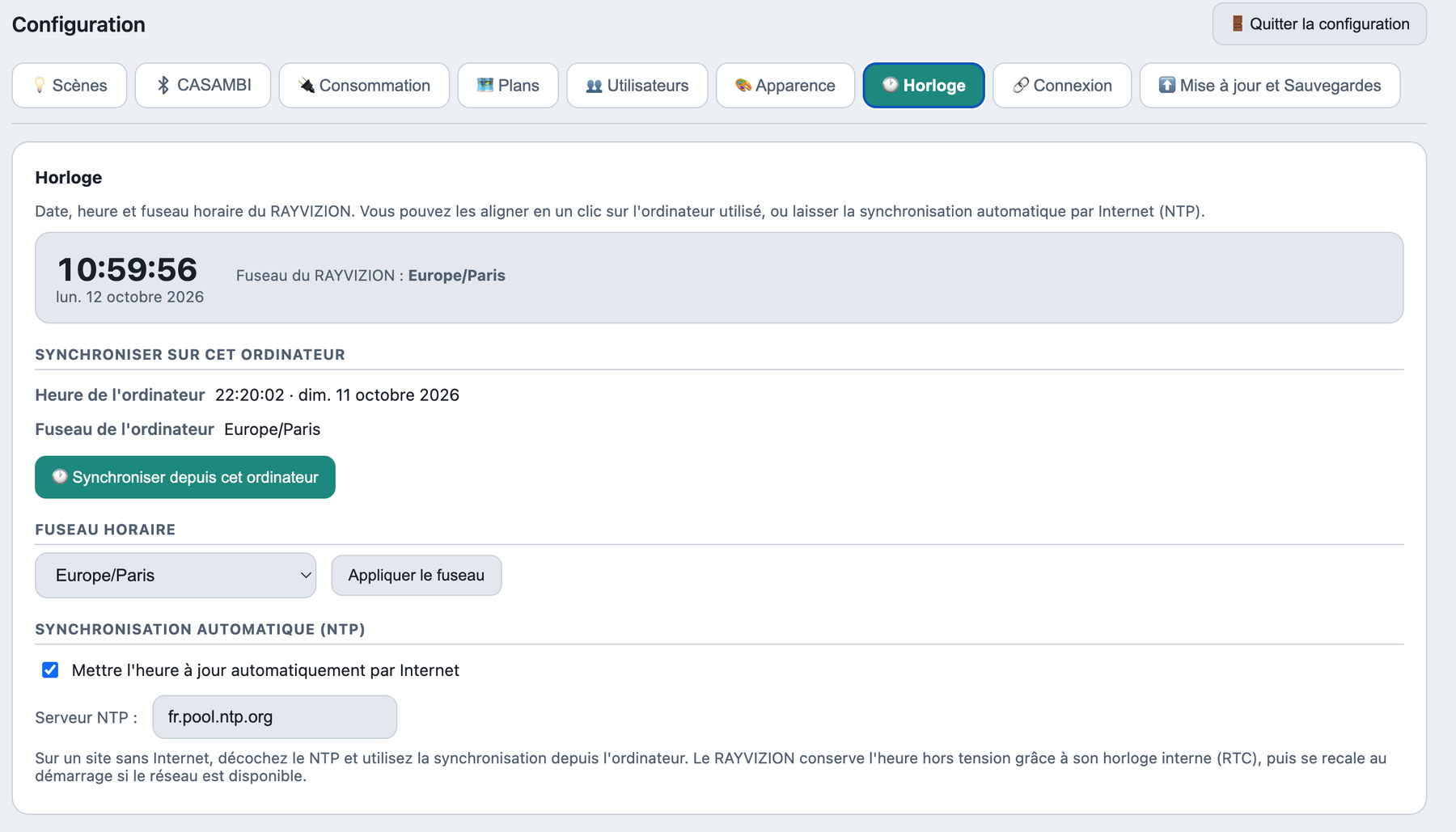Click the 10:59:56 clock display
This screenshot has height=832, width=1456.
[128, 269]
